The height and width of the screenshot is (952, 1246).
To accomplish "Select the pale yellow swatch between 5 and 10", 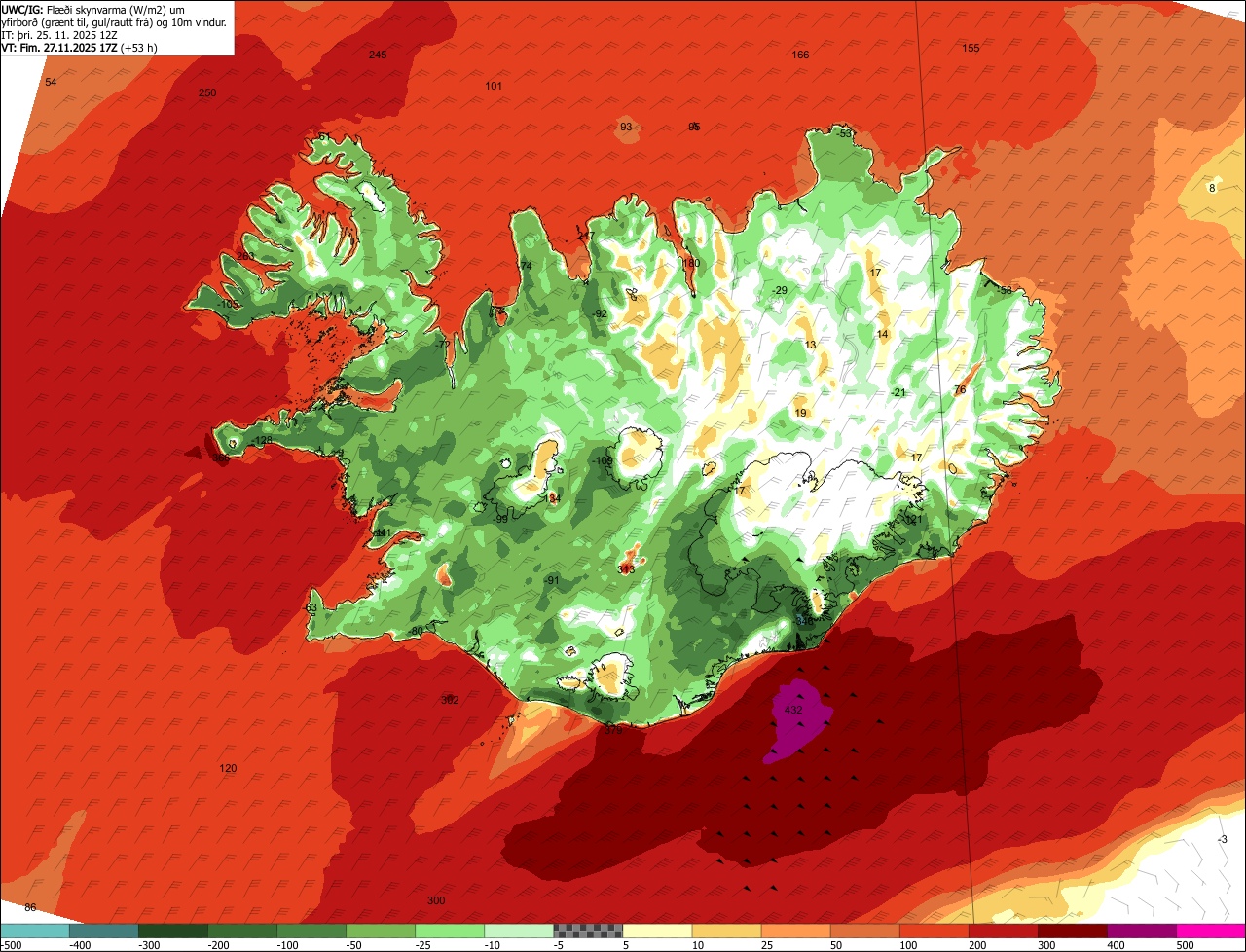I will (657, 931).
